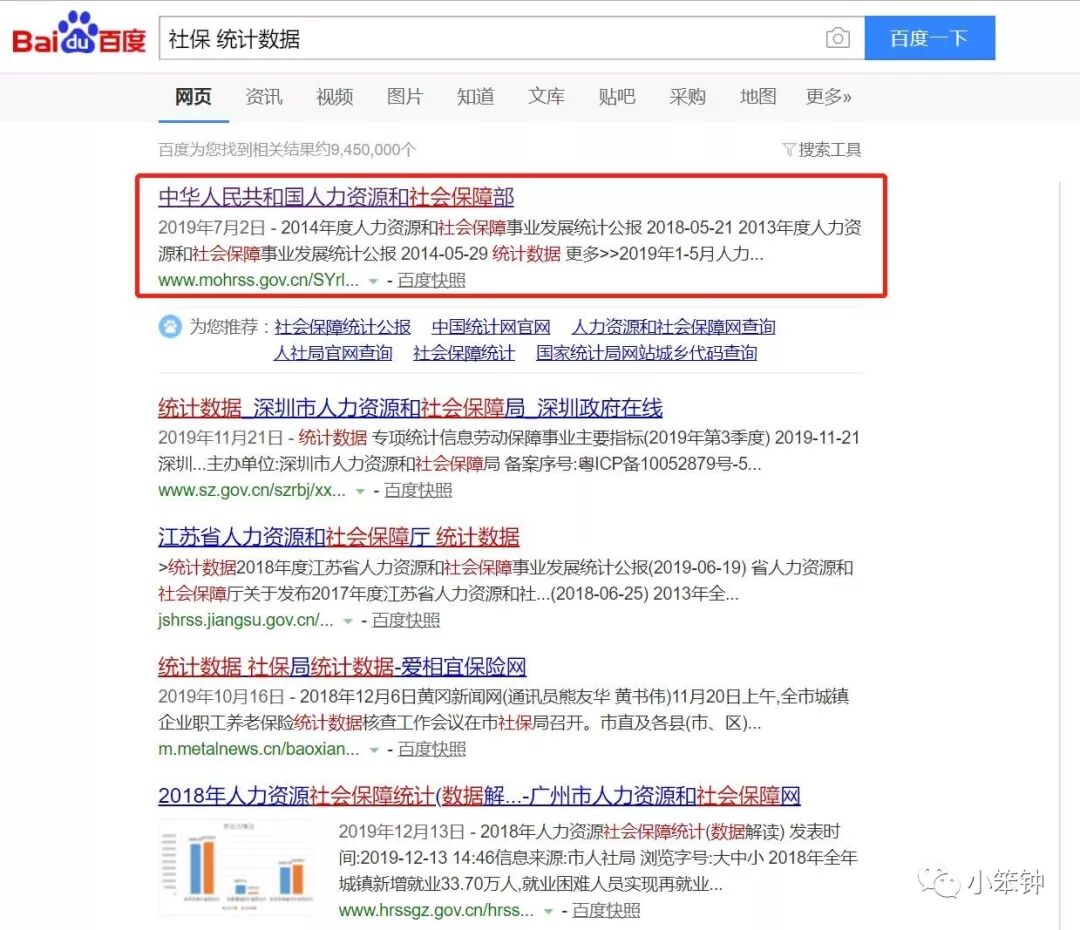This screenshot has height=930, width=1080.
Task: Click recommended link 人社局官网查询
Action: coord(333,353)
